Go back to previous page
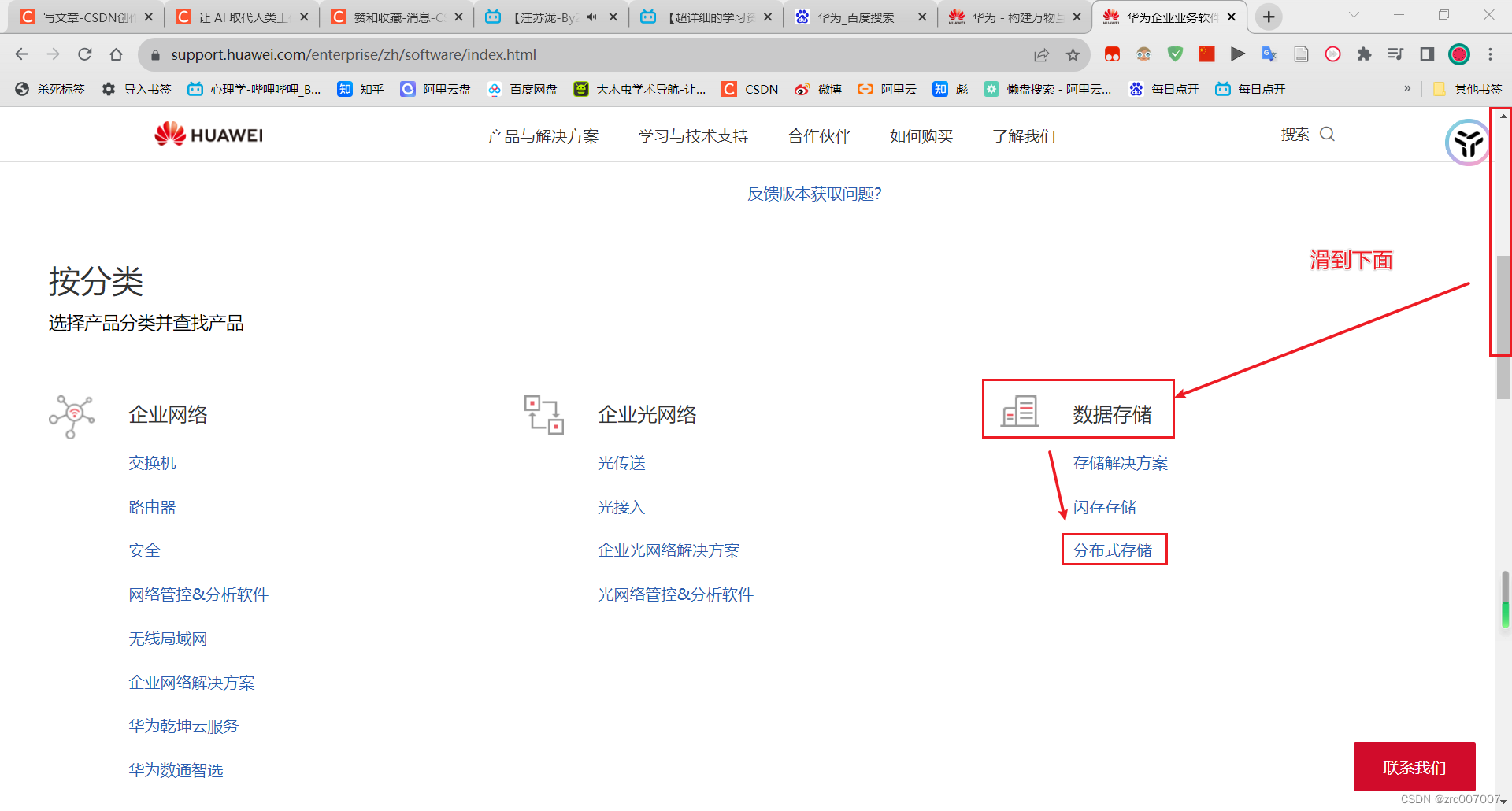Viewport: 1512px width, 811px height. click(x=22, y=54)
